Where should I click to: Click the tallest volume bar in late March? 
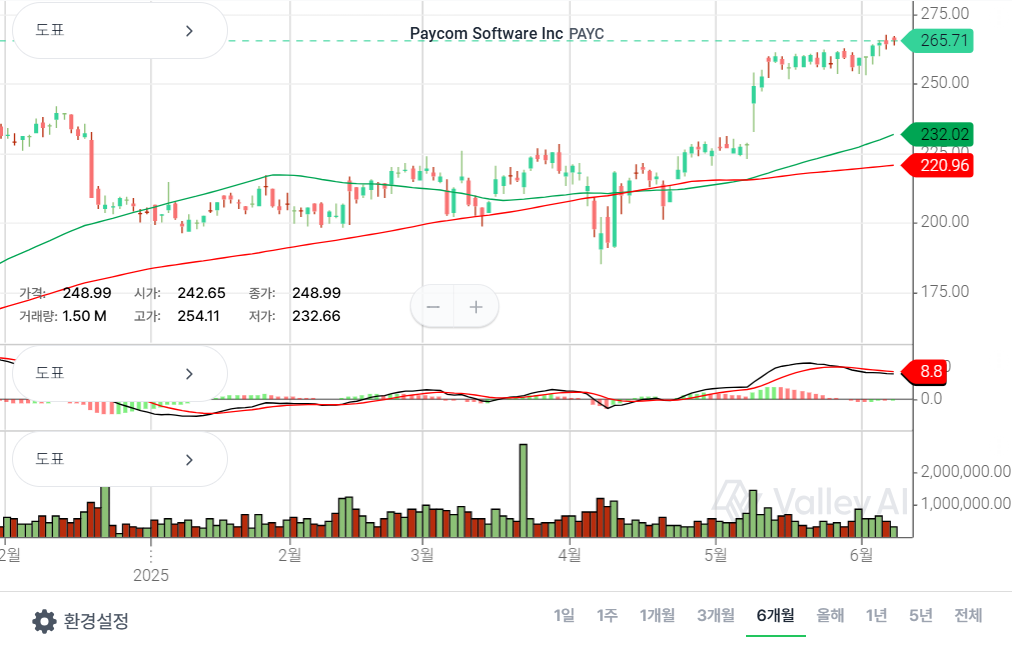[x=523, y=490]
